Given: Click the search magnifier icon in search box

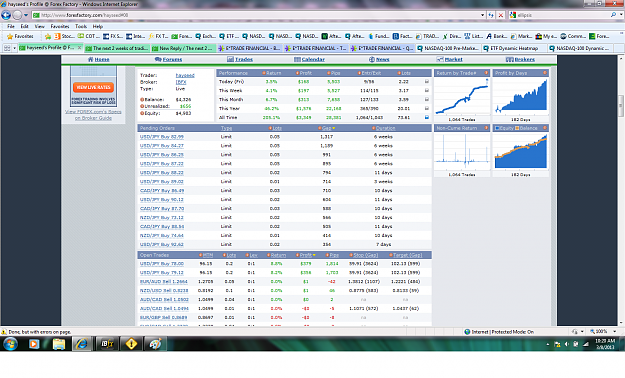Looking at the screenshot, I should click(613, 15).
